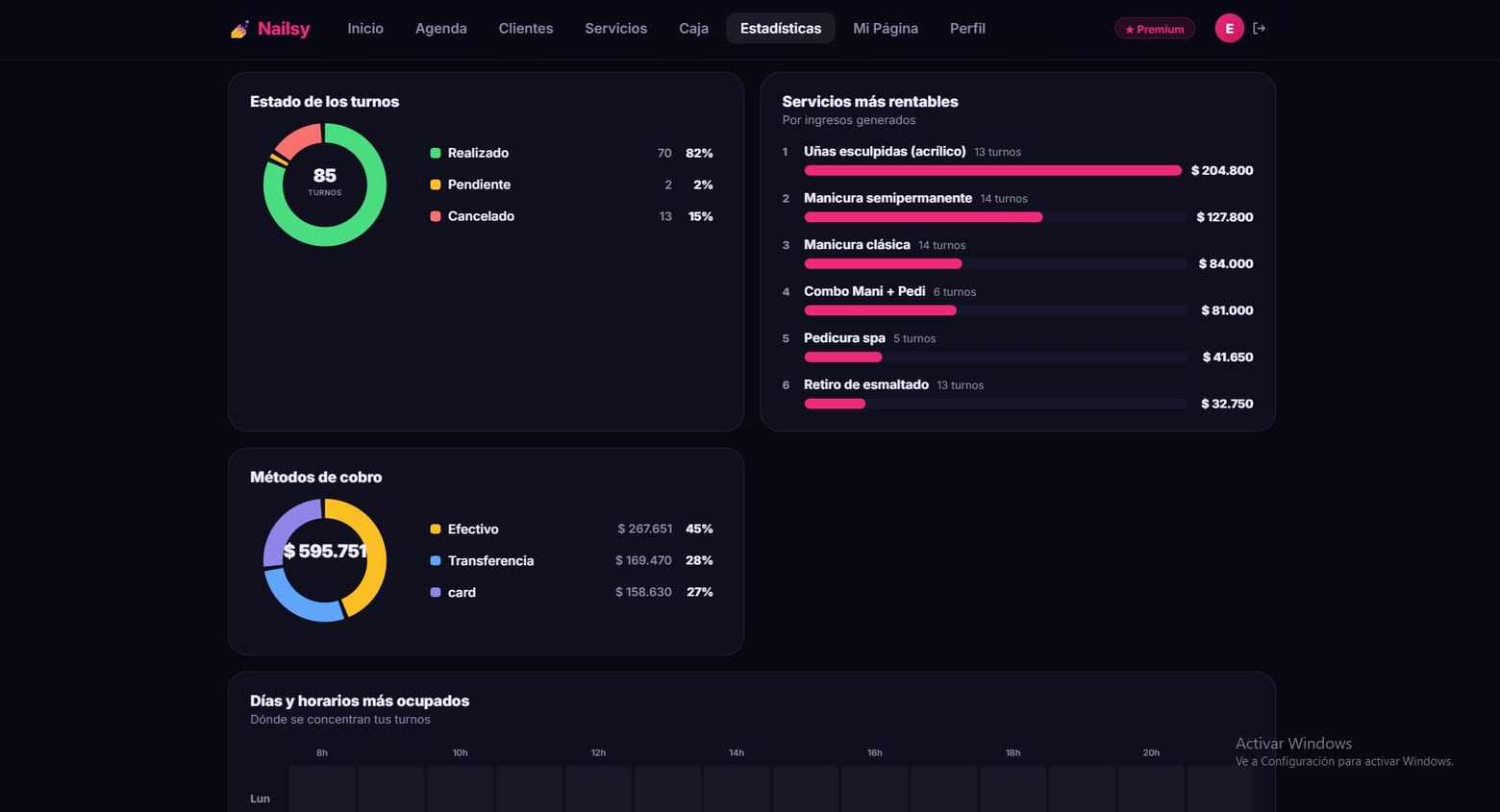Image resolution: width=1500 pixels, height=812 pixels.
Task: Click the "$ 267.651" Efectivo amount
Action: tap(644, 529)
